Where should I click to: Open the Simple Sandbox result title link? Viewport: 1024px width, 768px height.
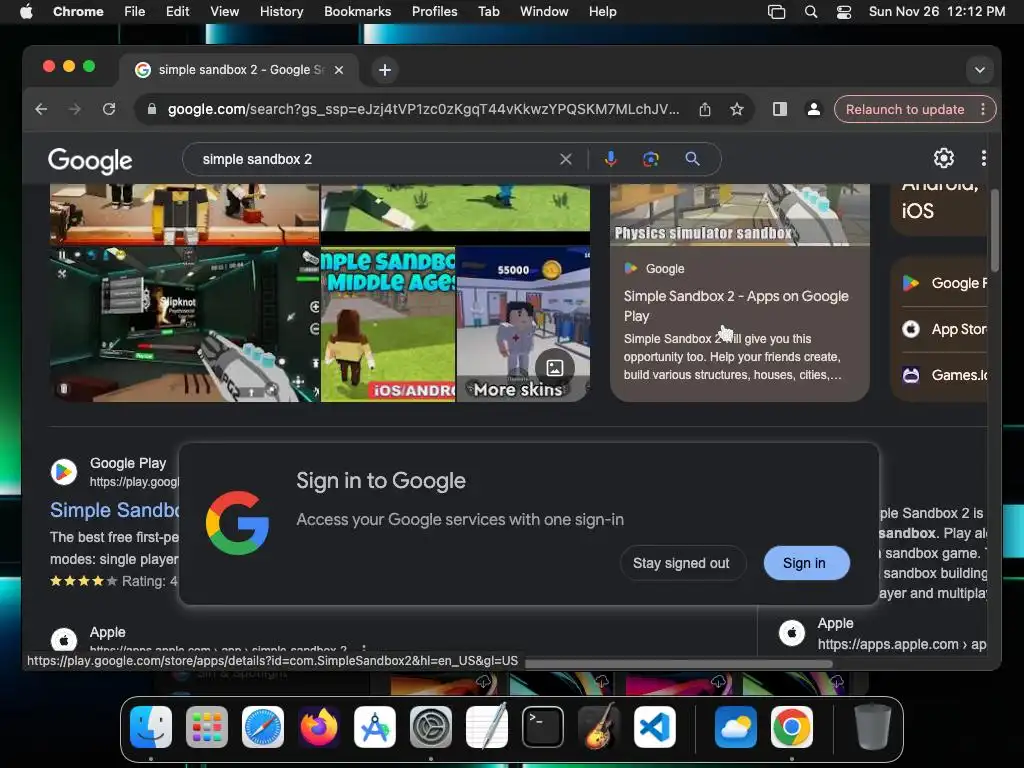tap(114, 510)
